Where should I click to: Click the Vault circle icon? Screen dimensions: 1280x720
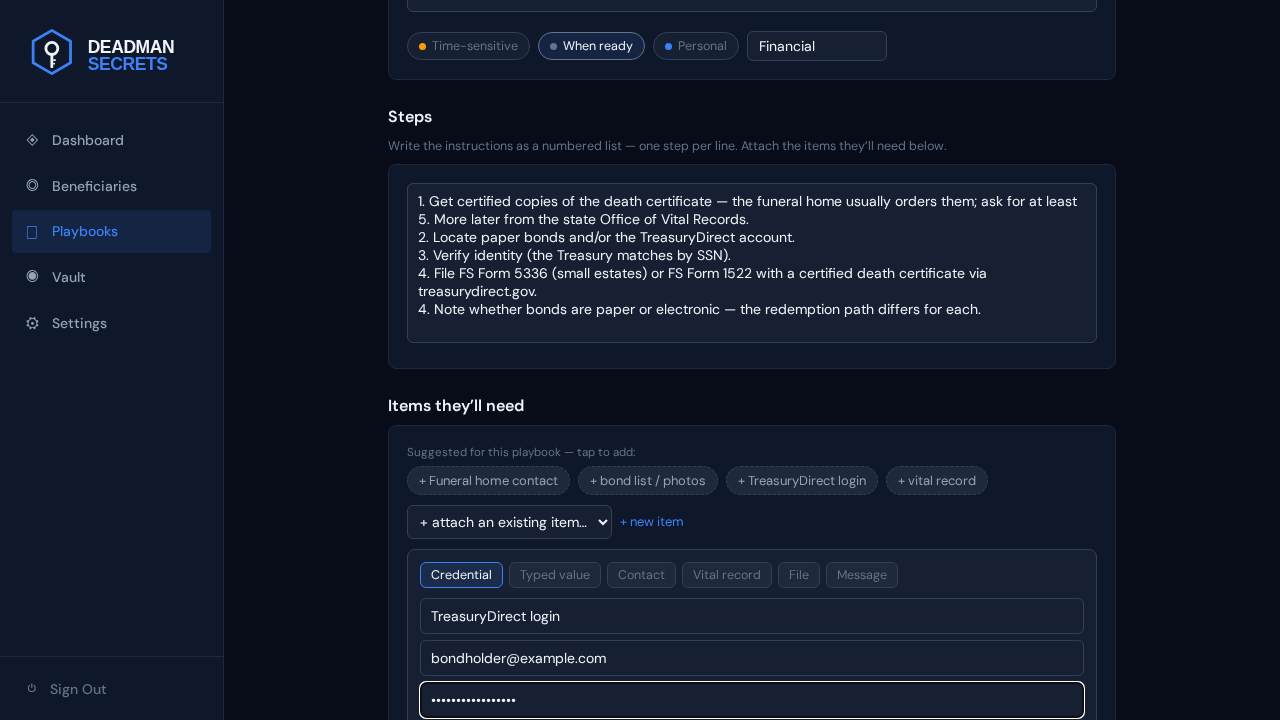tap(32, 276)
